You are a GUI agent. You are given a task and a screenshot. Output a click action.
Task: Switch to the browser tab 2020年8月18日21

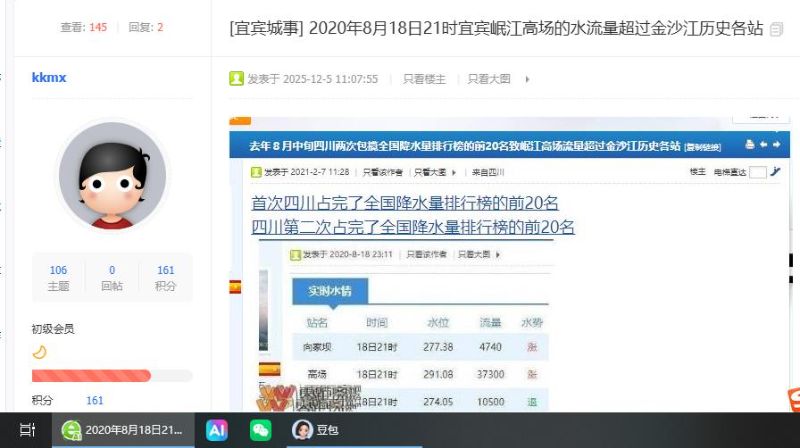click(x=123, y=430)
